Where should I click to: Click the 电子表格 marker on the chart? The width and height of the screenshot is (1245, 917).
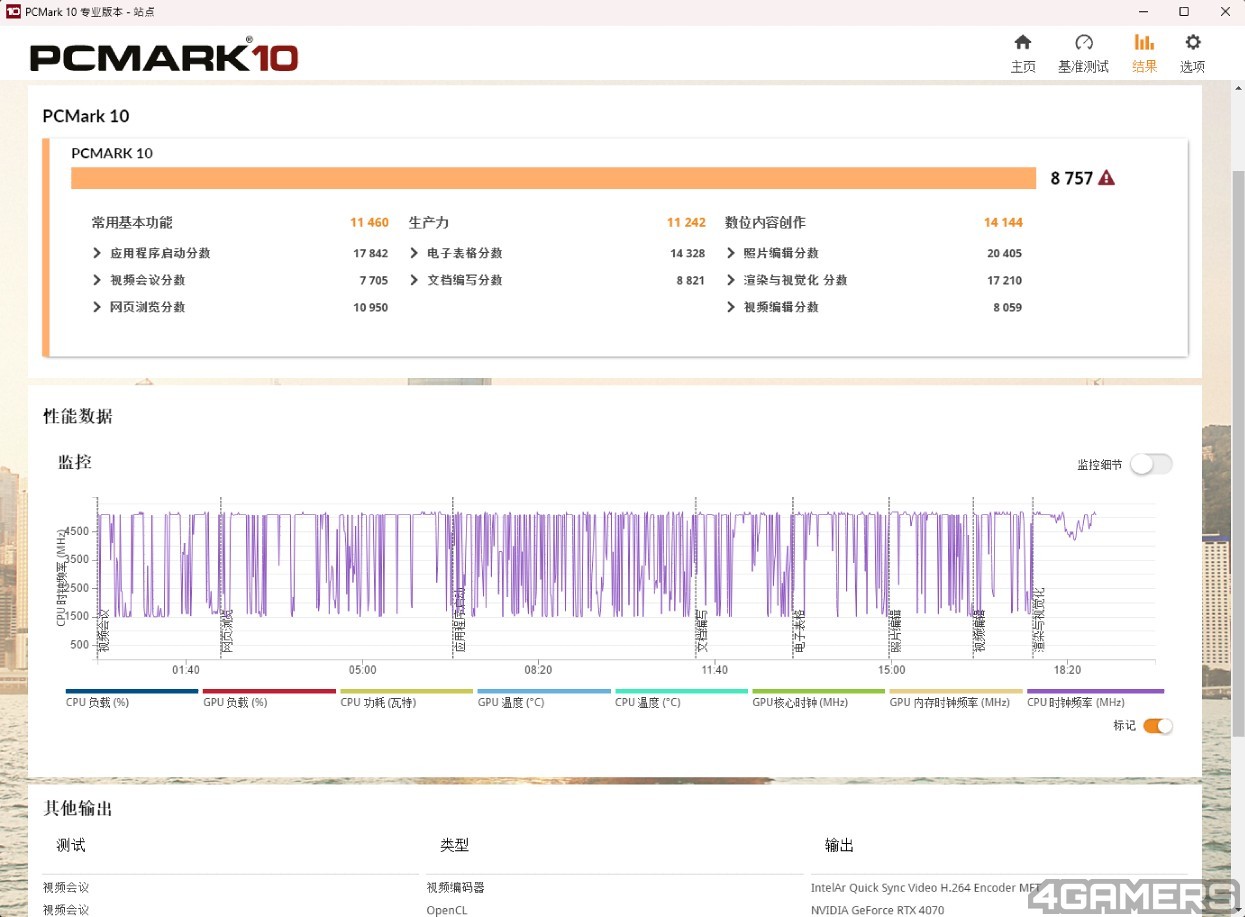pos(799,632)
